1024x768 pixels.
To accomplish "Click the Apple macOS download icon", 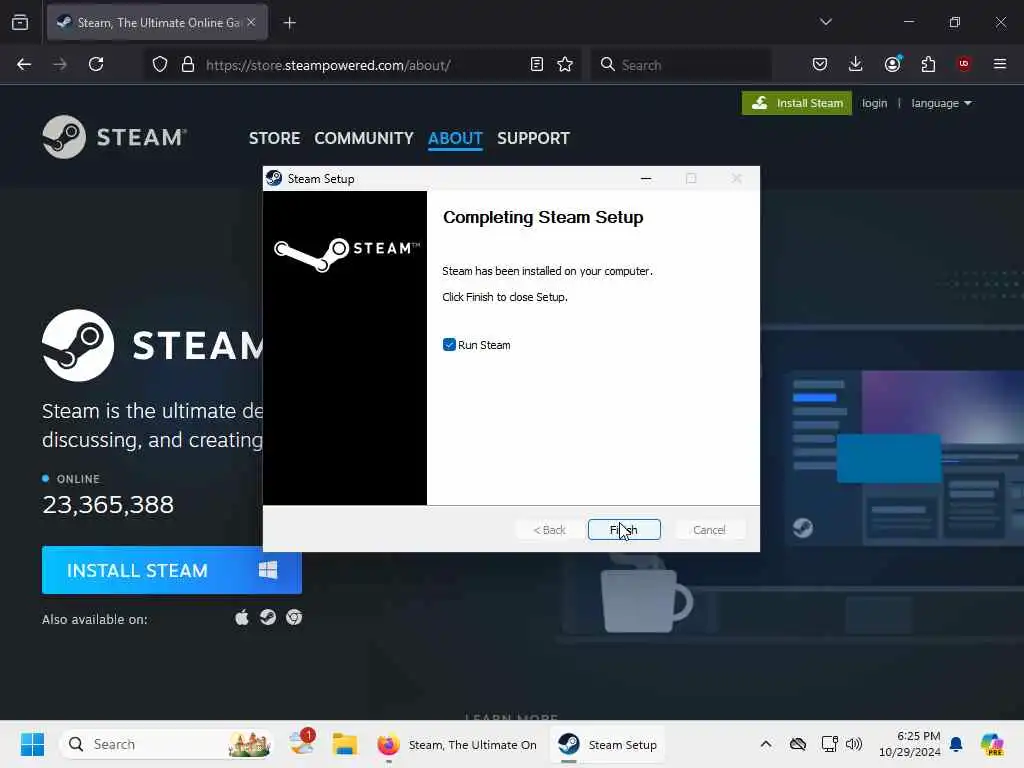I will (242, 618).
